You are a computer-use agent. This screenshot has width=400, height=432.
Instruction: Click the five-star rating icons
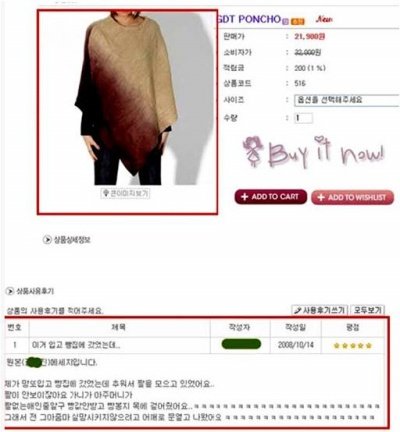[353, 345]
